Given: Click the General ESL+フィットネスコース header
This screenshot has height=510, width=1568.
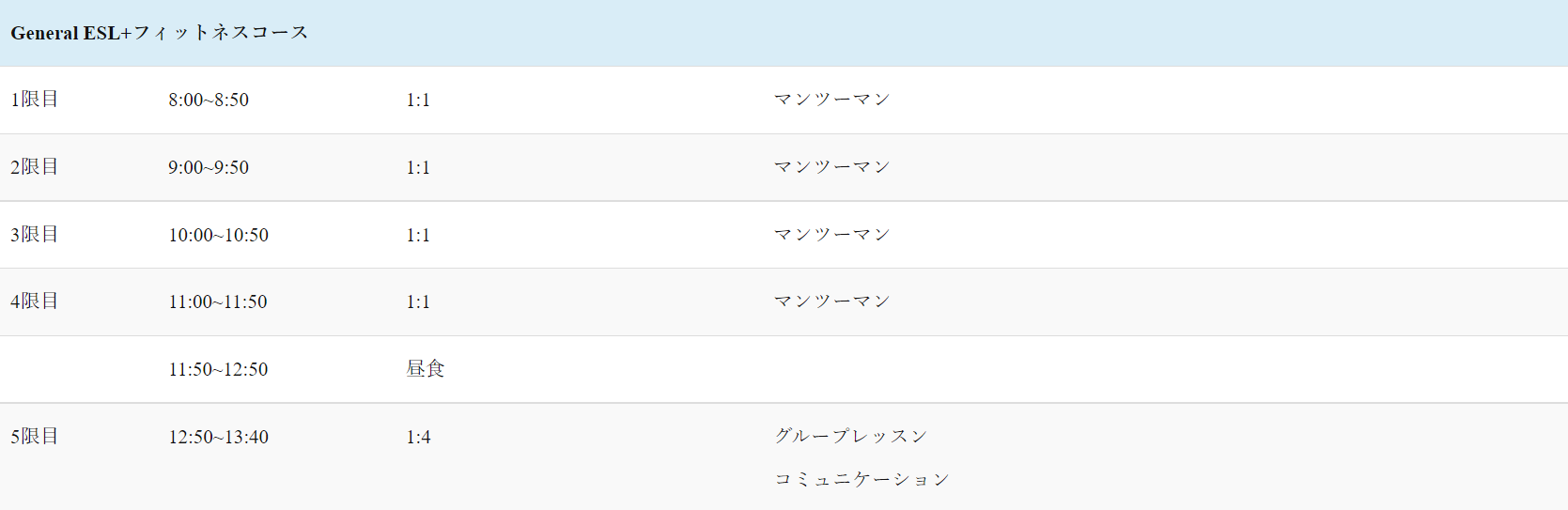Looking at the screenshot, I should (160, 33).
